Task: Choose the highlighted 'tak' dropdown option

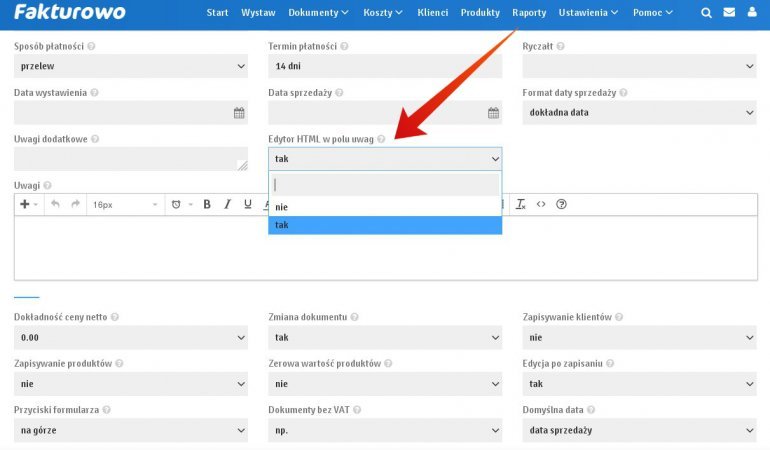Action: (x=385, y=225)
